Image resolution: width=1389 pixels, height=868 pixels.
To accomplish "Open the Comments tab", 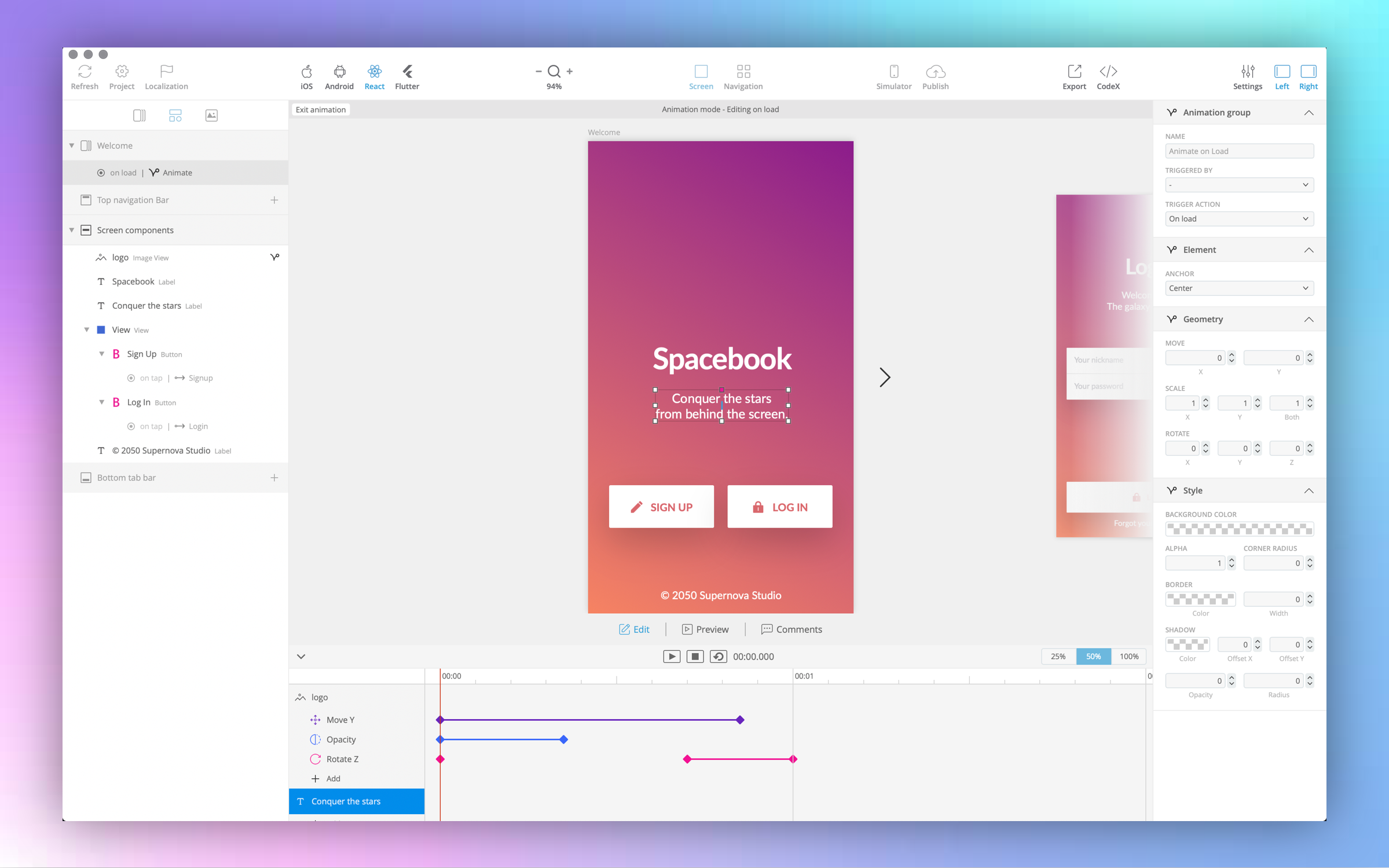I will point(791,629).
